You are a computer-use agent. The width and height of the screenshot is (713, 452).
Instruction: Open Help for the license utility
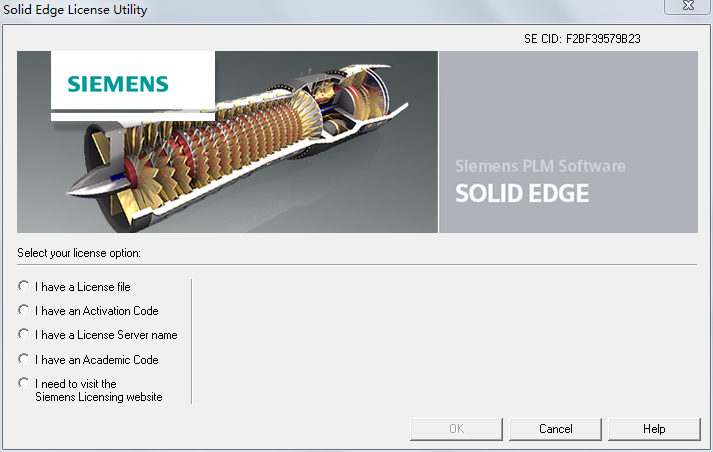click(x=654, y=429)
